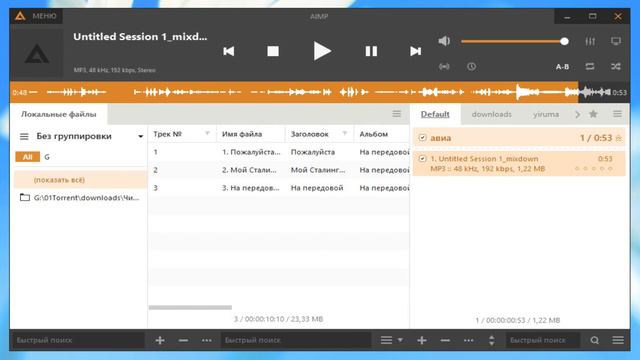Open more library options ellipsis
Viewport: 640px width, 360px height.
click(x=207, y=340)
